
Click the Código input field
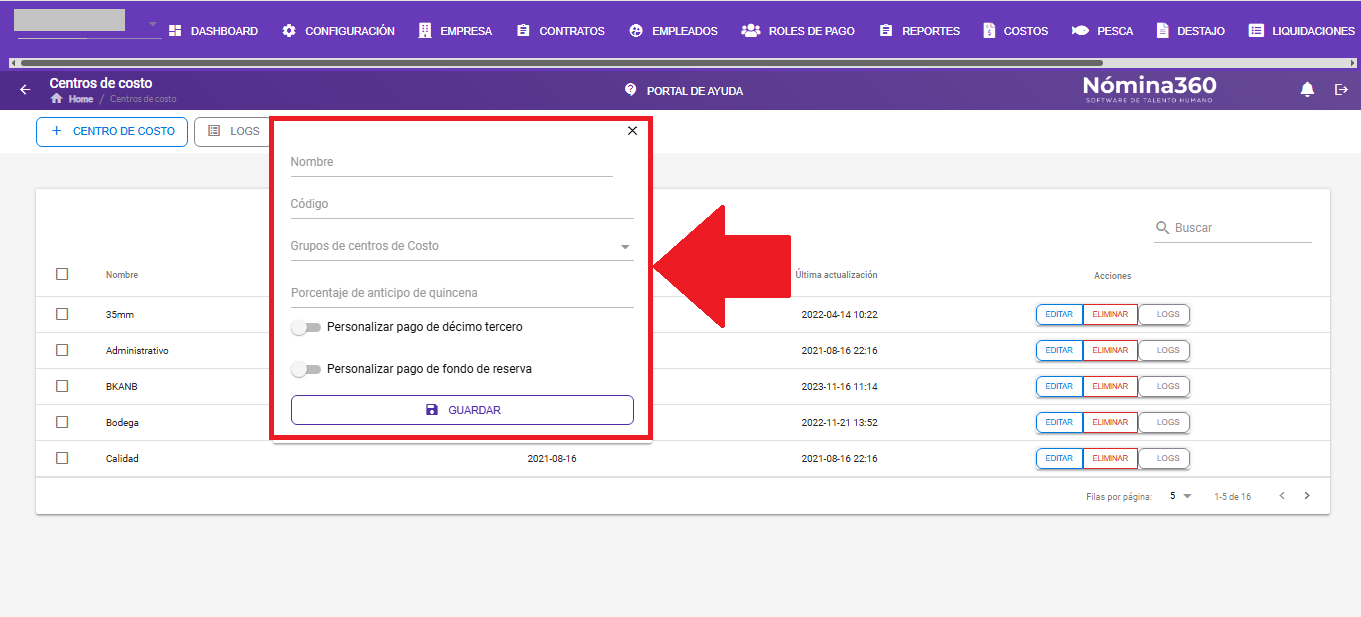tap(462, 204)
